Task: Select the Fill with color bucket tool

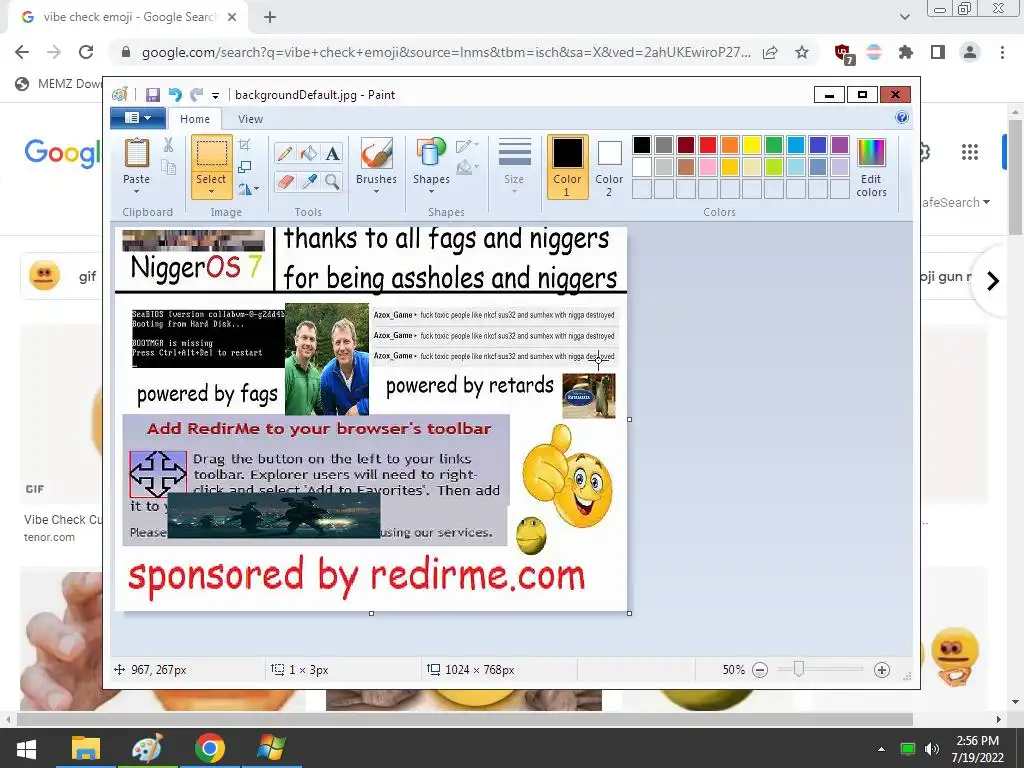Action: point(309,153)
